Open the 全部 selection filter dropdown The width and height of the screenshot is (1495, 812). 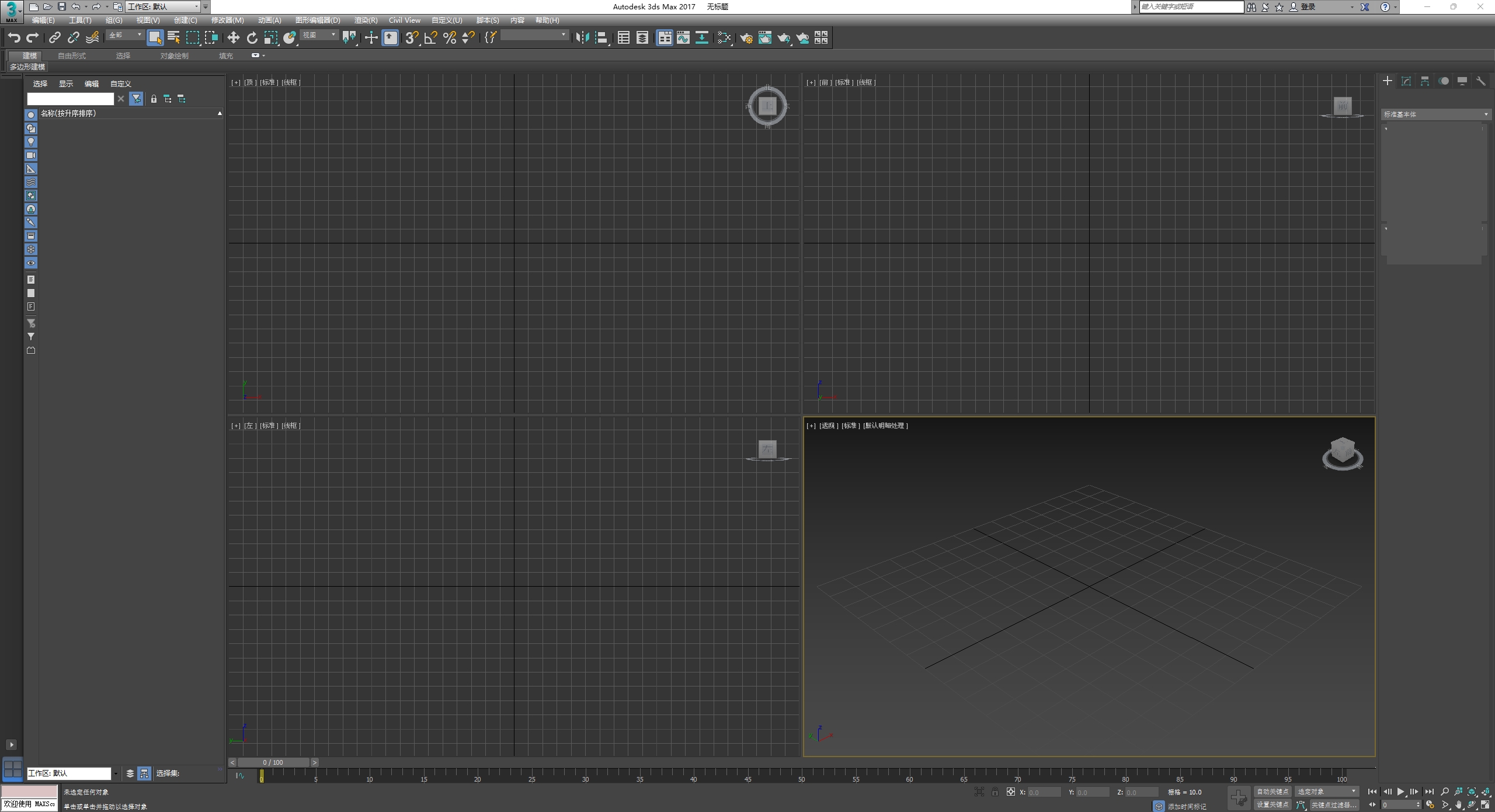pyautogui.click(x=125, y=36)
